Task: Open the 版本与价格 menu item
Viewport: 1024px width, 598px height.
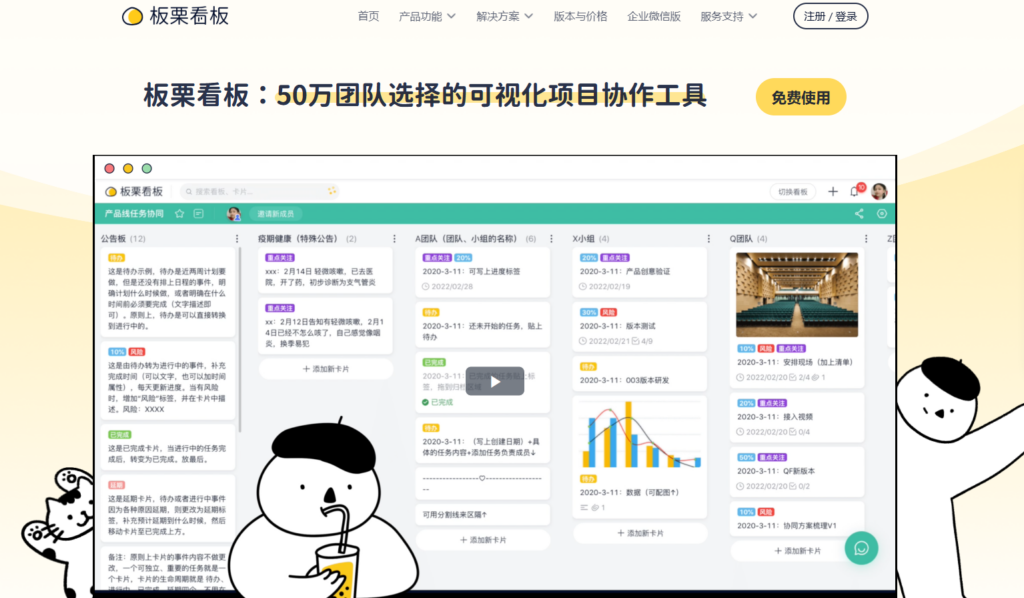Action: pos(579,16)
